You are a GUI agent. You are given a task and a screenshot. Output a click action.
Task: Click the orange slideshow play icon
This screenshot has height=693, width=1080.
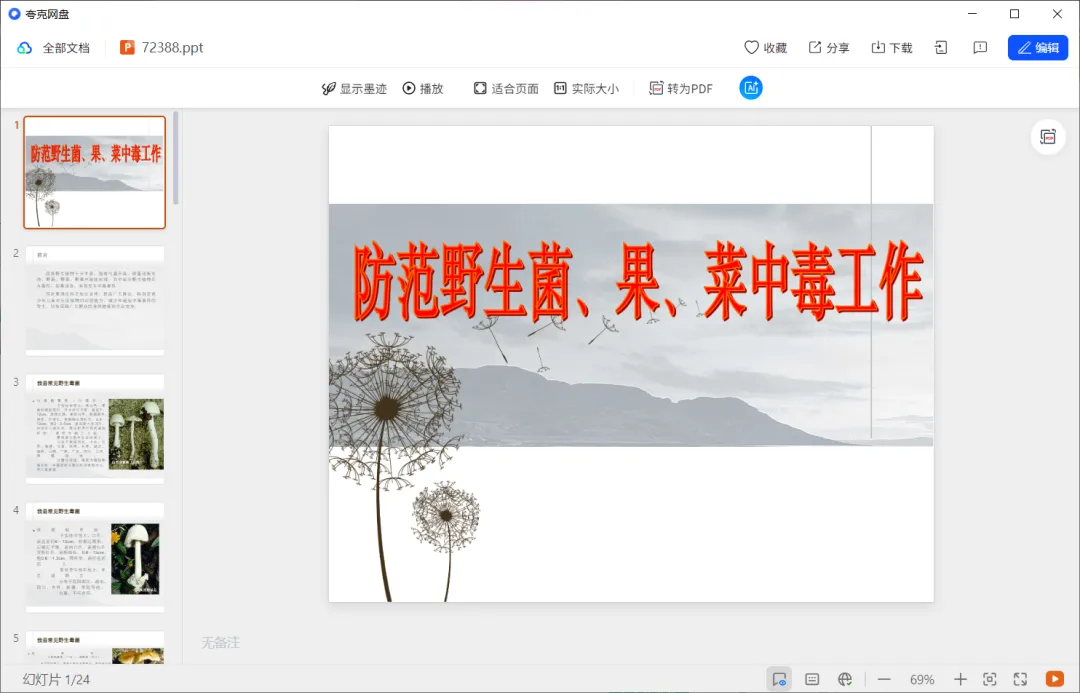pyautogui.click(x=1055, y=679)
